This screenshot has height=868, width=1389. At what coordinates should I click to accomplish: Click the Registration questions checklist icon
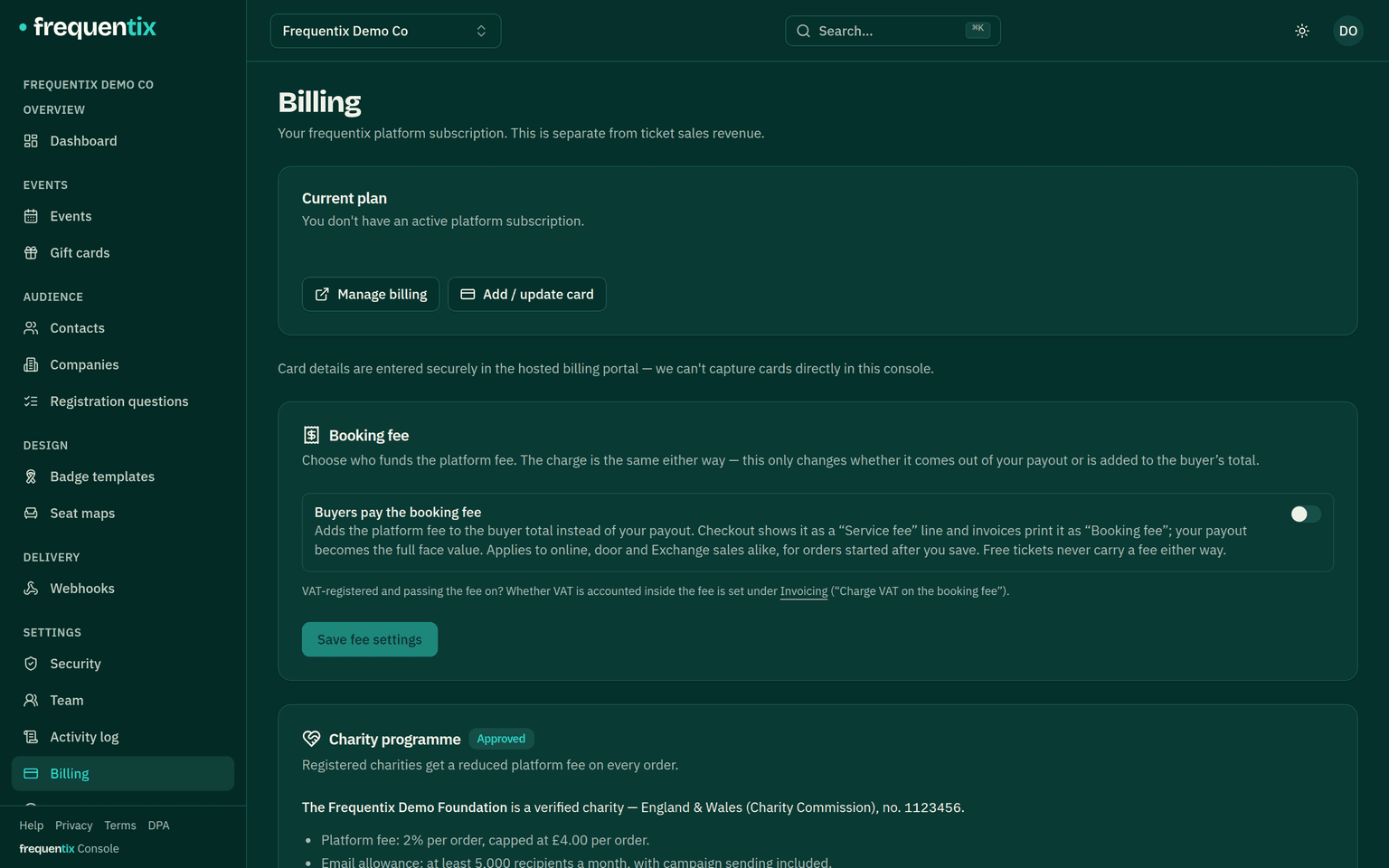pos(31,401)
